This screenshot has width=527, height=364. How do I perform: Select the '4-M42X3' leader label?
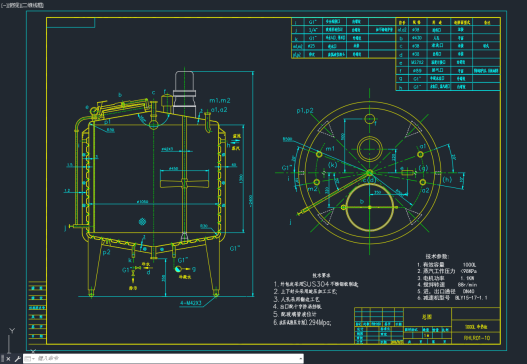point(191,303)
